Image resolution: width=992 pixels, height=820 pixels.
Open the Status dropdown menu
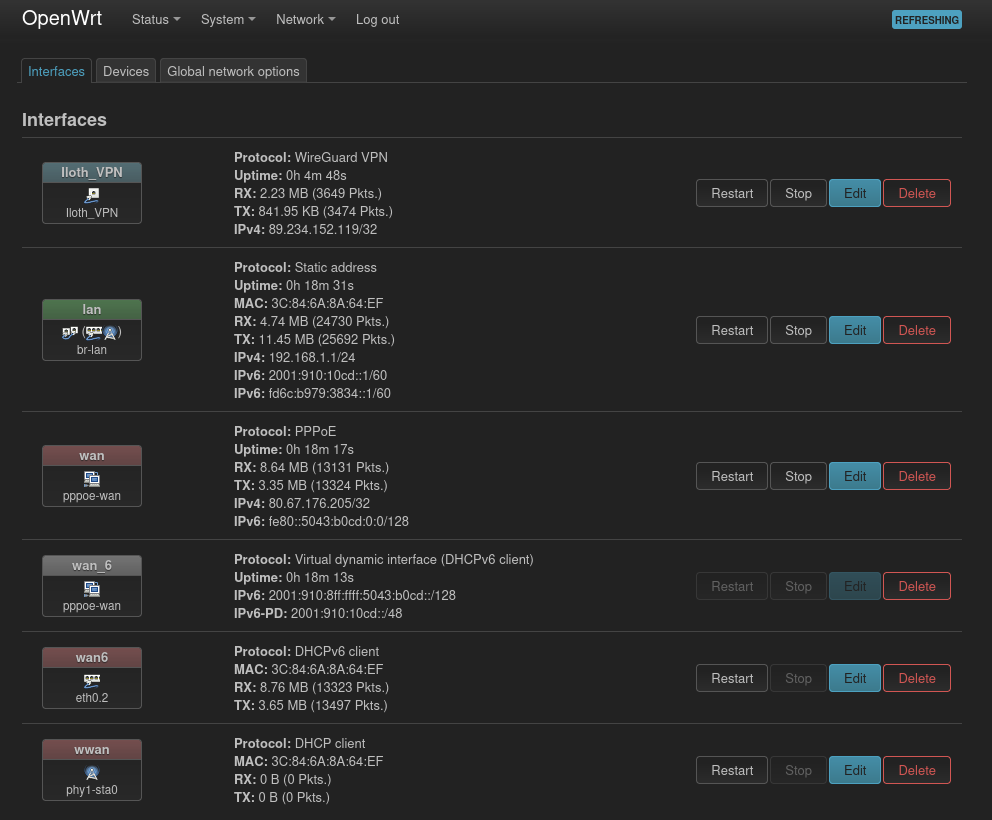tap(156, 20)
